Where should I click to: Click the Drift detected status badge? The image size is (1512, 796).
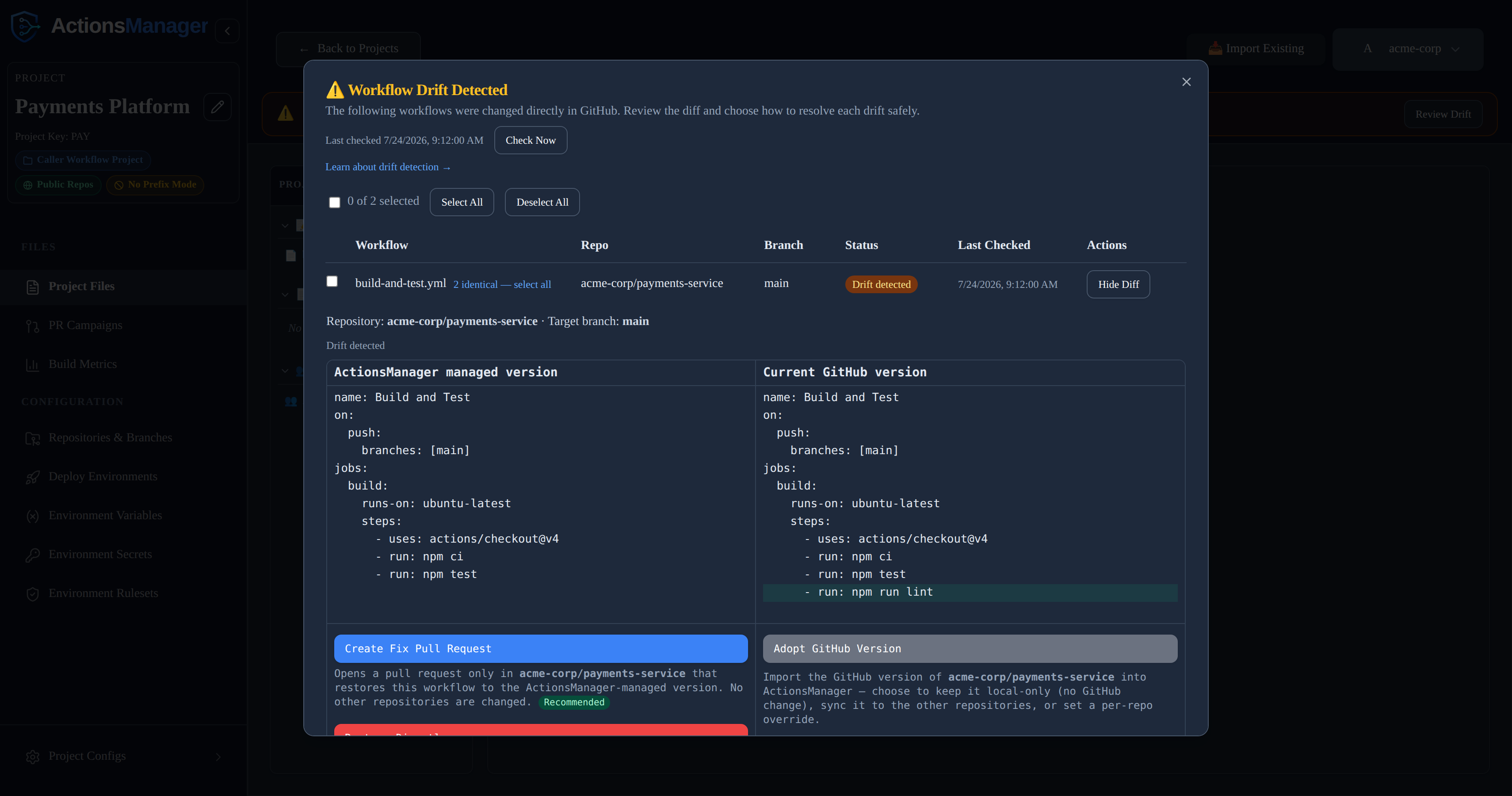(x=881, y=284)
